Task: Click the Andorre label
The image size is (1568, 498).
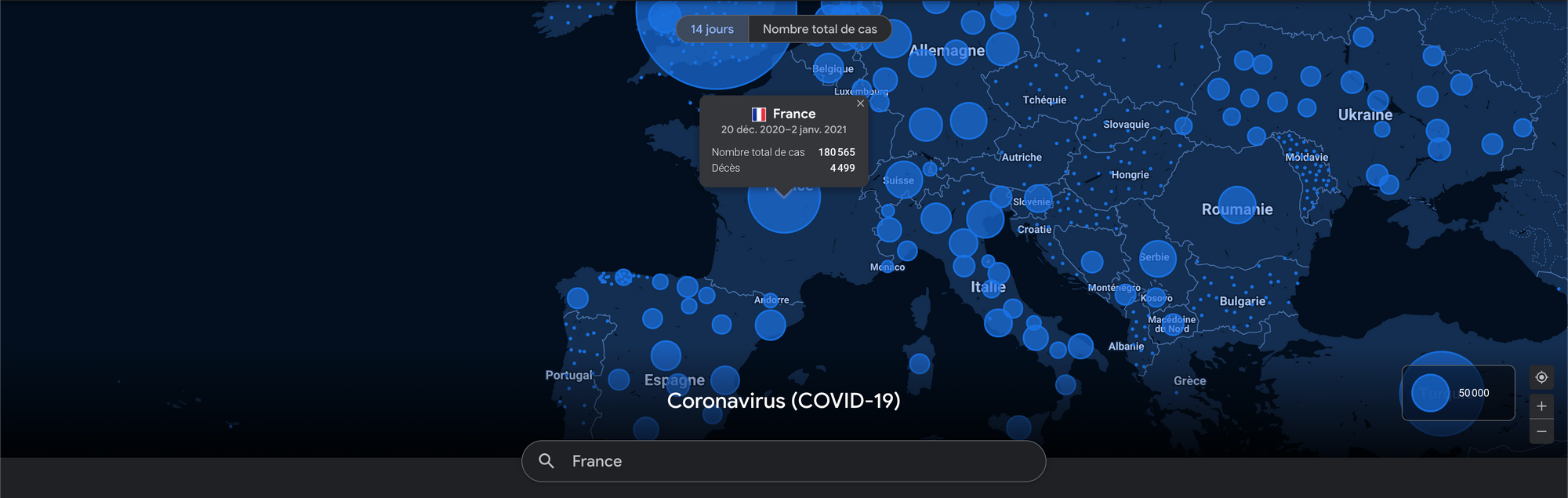Action: (771, 300)
